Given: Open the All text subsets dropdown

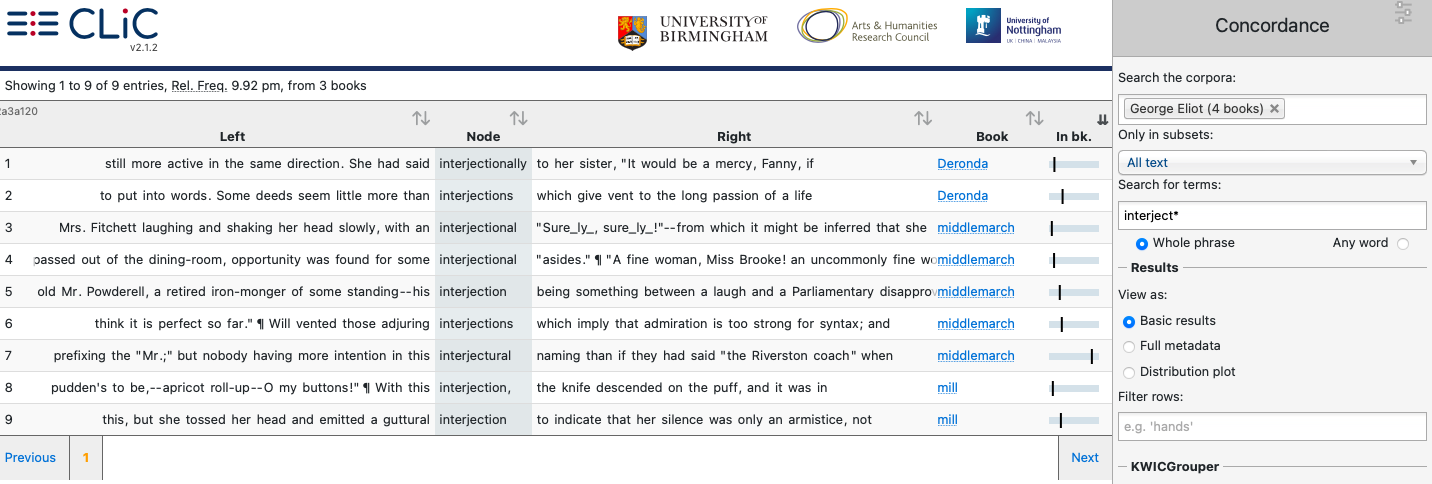Looking at the screenshot, I should pos(1271,163).
